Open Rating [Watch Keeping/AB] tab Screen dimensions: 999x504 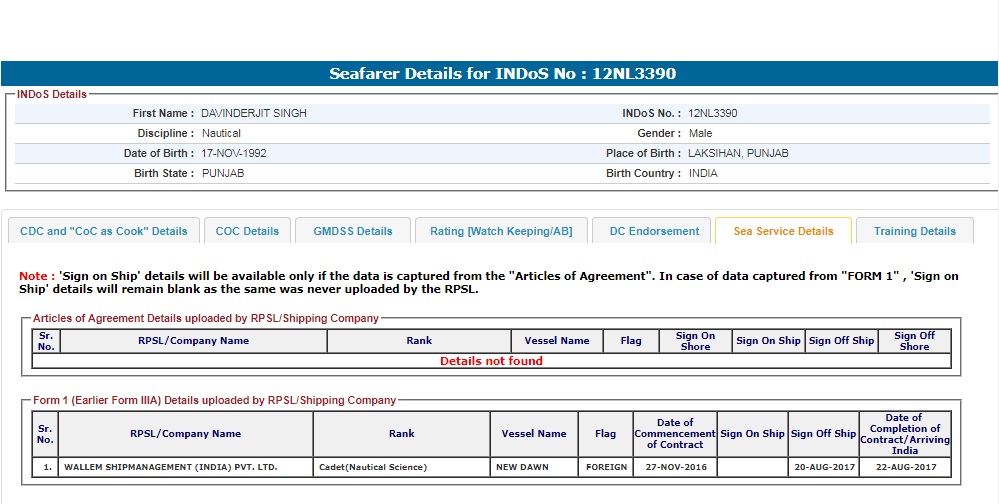click(501, 231)
